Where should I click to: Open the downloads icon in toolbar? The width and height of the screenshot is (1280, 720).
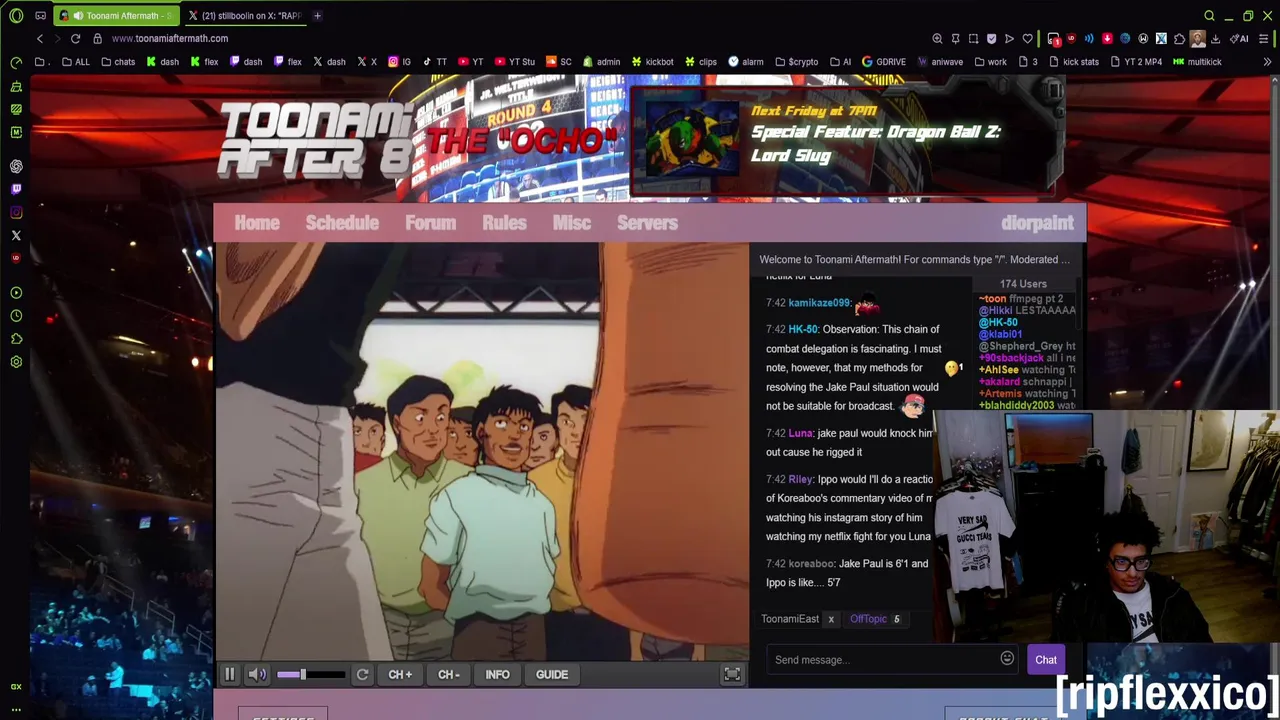point(1217,39)
